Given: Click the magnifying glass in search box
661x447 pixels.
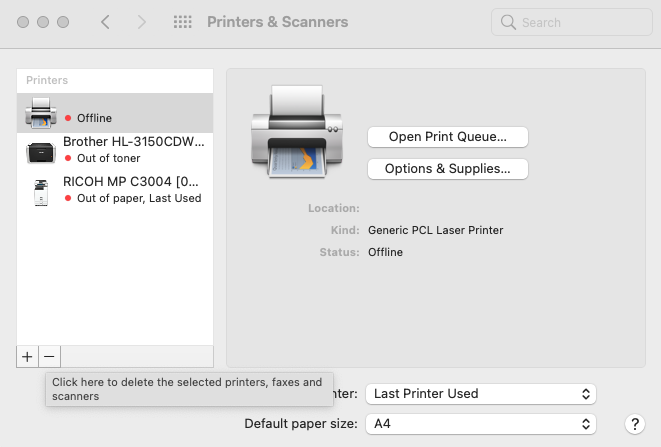Looking at the screenshot, I should [x=508, y=22].
